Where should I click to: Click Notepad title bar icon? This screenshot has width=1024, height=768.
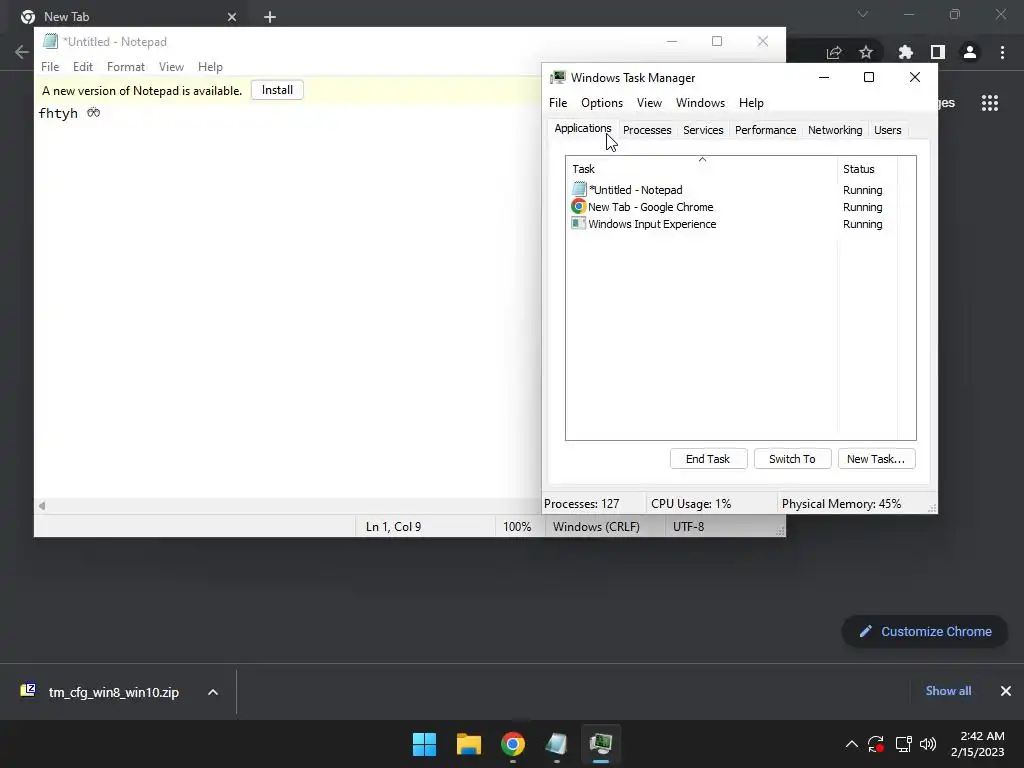point(50,41)
